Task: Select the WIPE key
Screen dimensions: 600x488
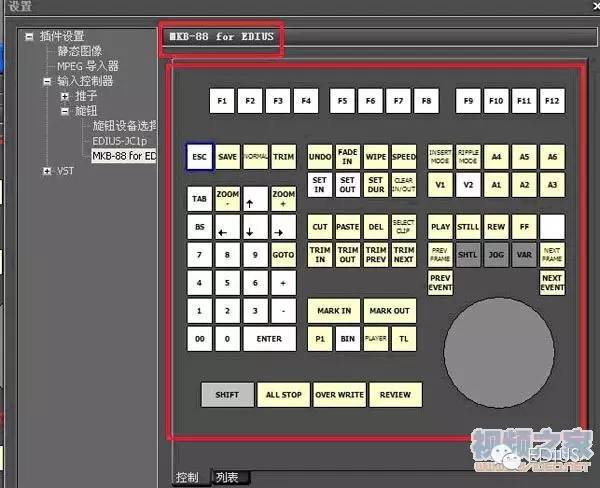Action: click(376, 157)
